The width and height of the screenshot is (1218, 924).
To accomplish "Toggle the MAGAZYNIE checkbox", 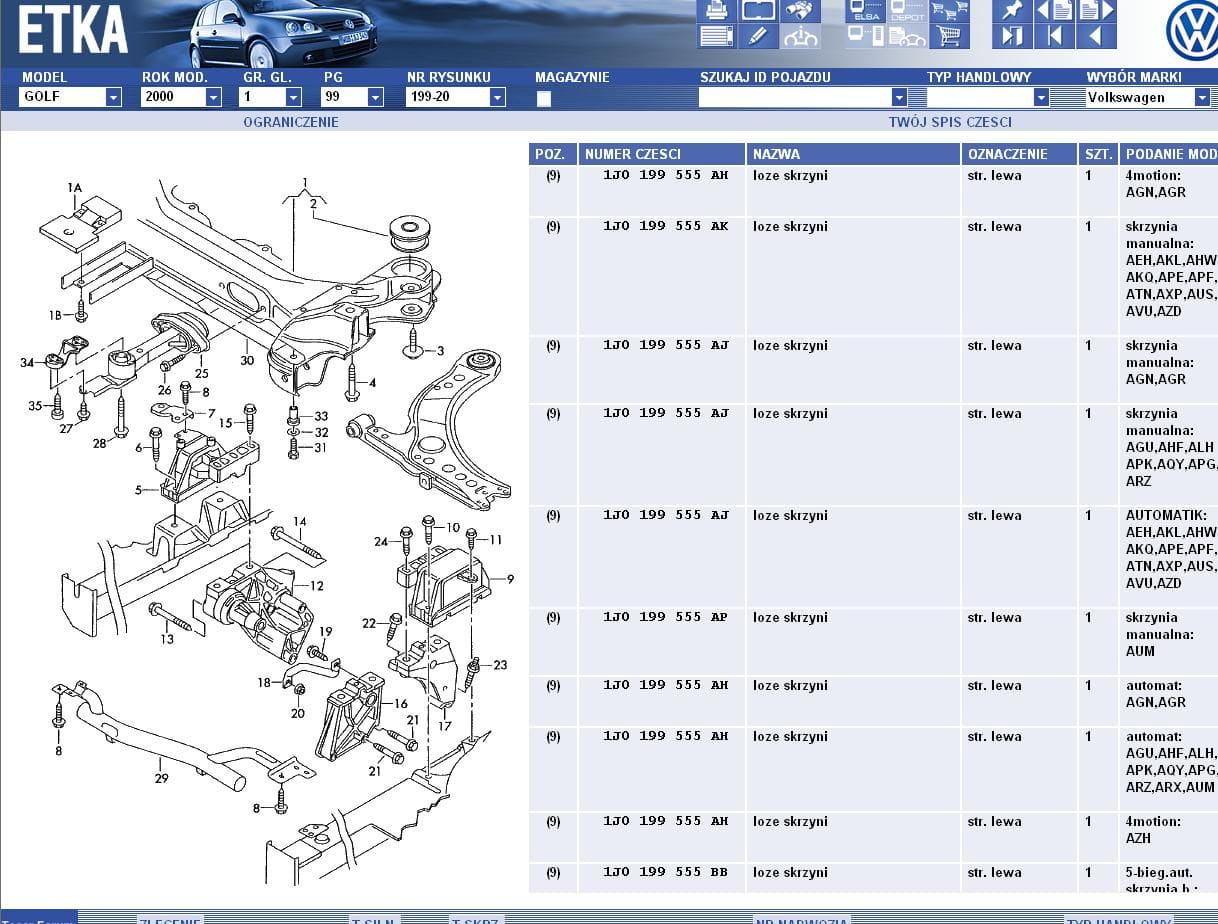I will (543, 99).
